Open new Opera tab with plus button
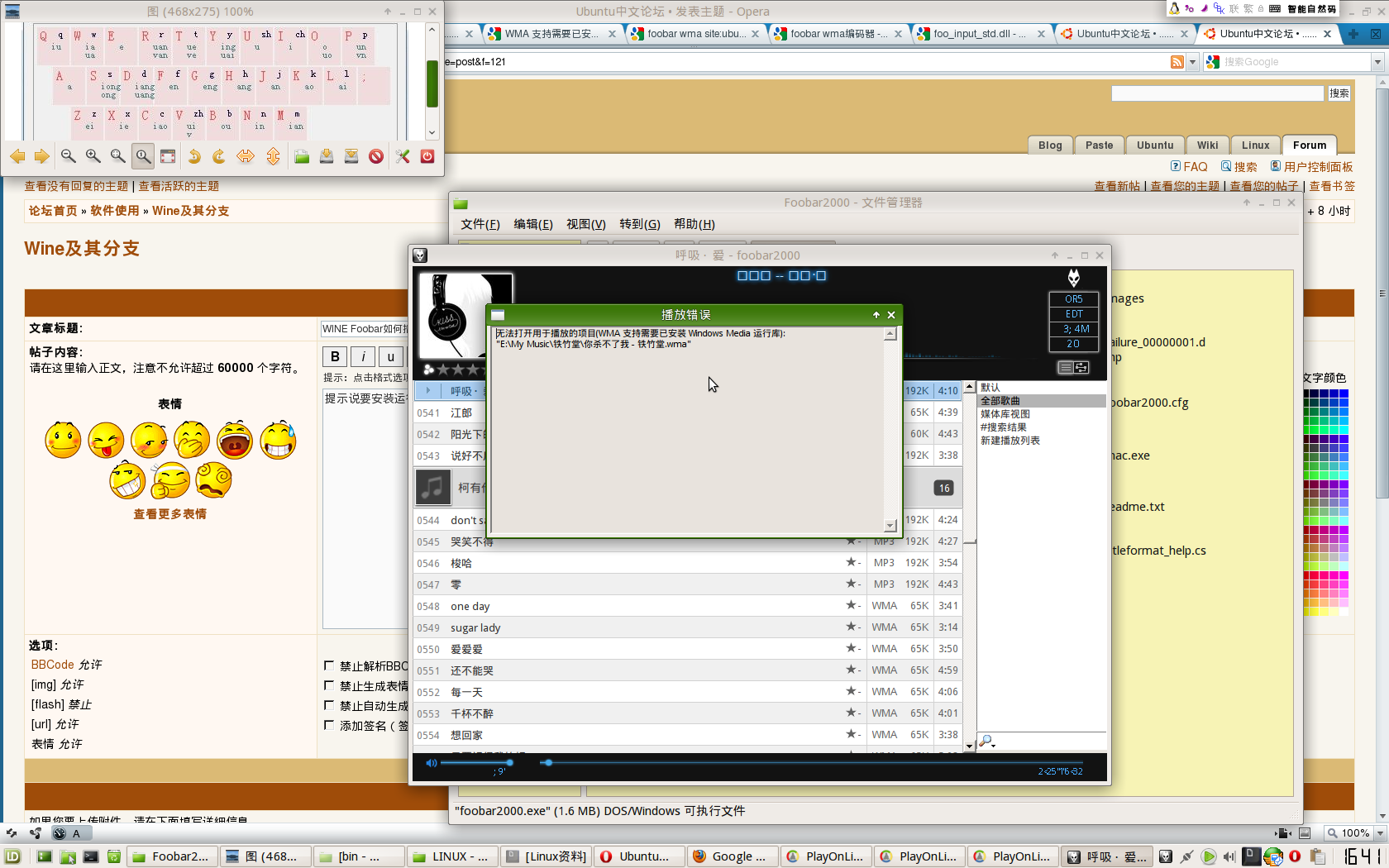Viewport: 1389px width, 868px height. tap(1353, 34)
